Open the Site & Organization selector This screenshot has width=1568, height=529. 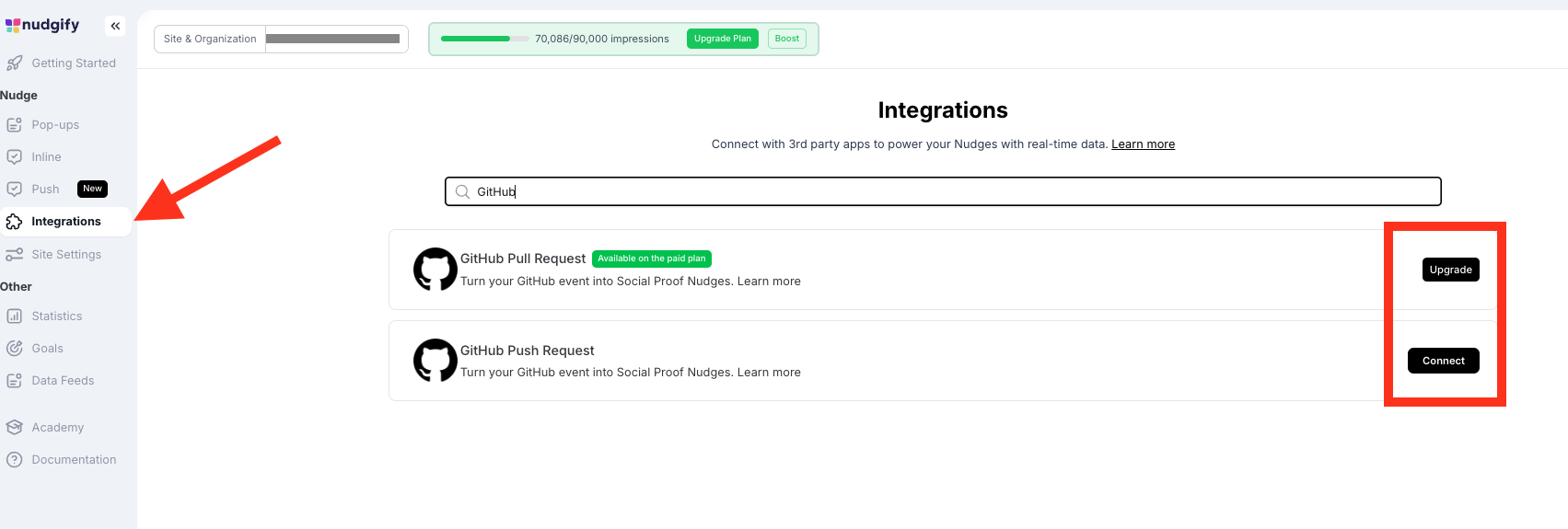tap(281, 39)
